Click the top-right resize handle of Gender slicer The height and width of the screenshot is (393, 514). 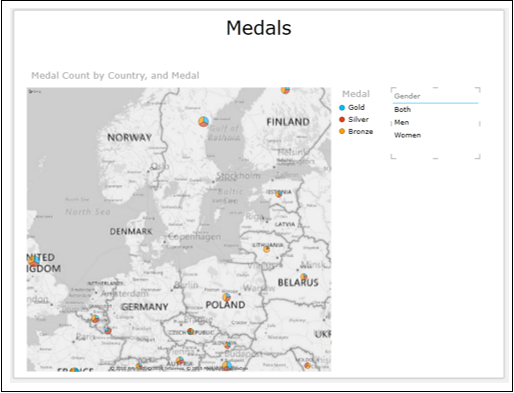(x=478, y=90)
